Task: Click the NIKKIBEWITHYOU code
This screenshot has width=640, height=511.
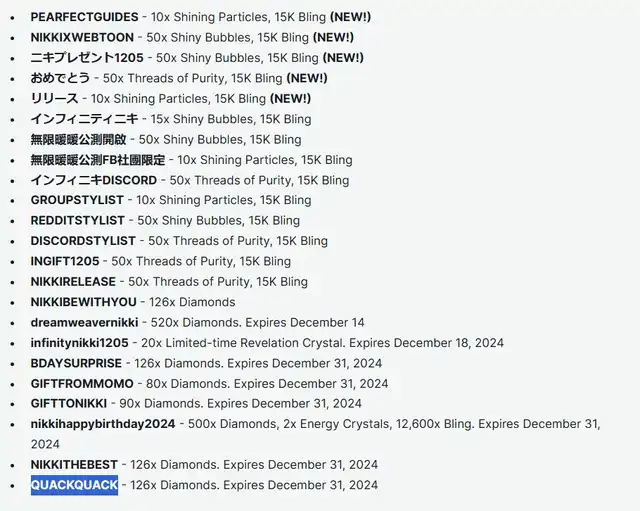Action: pyautogui.click(x=84, y=302)
